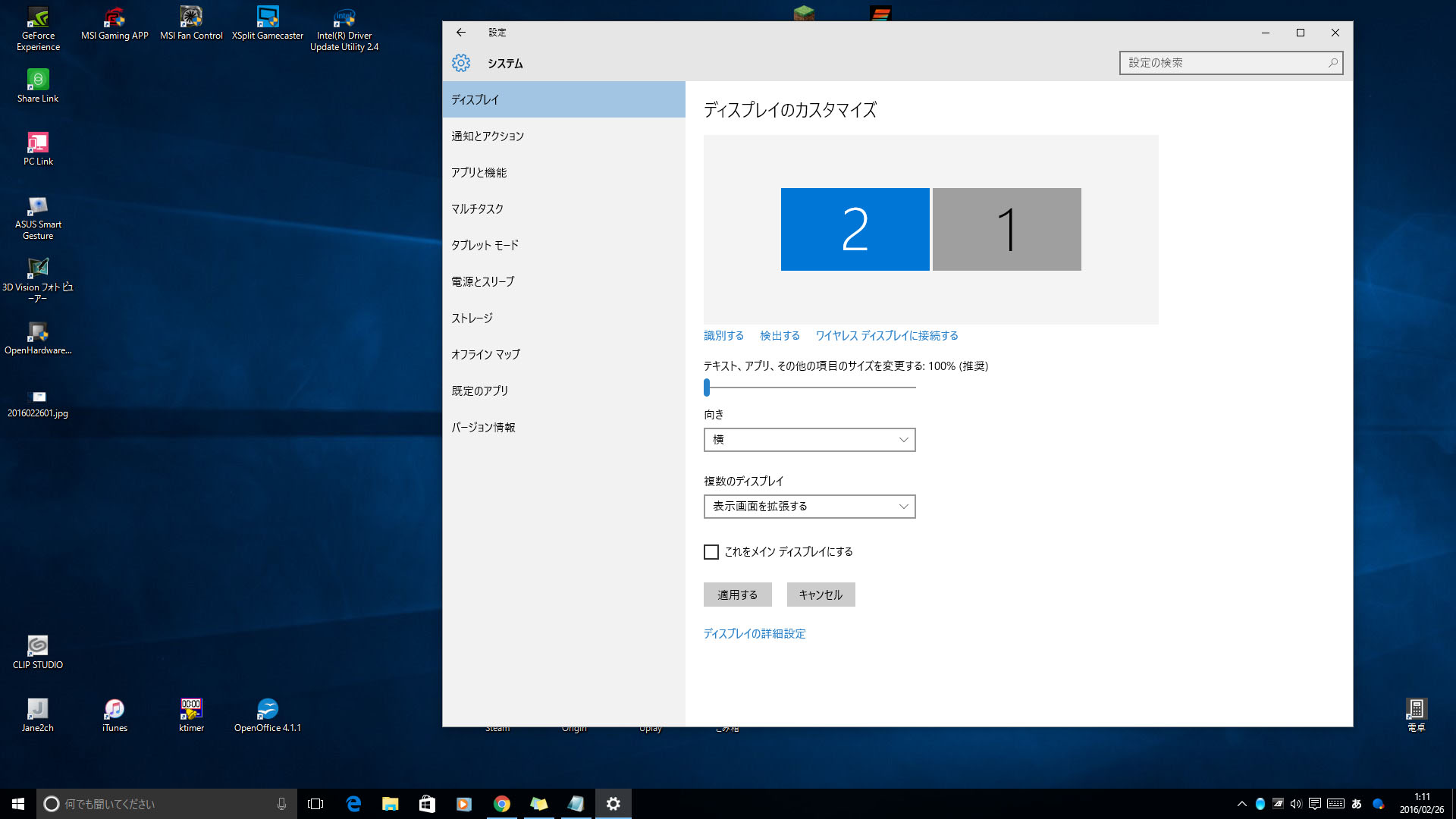This screenshot has height=819, width=1456.
Task: Click the System gear icon in header
Action: click(x=461, y=63)
